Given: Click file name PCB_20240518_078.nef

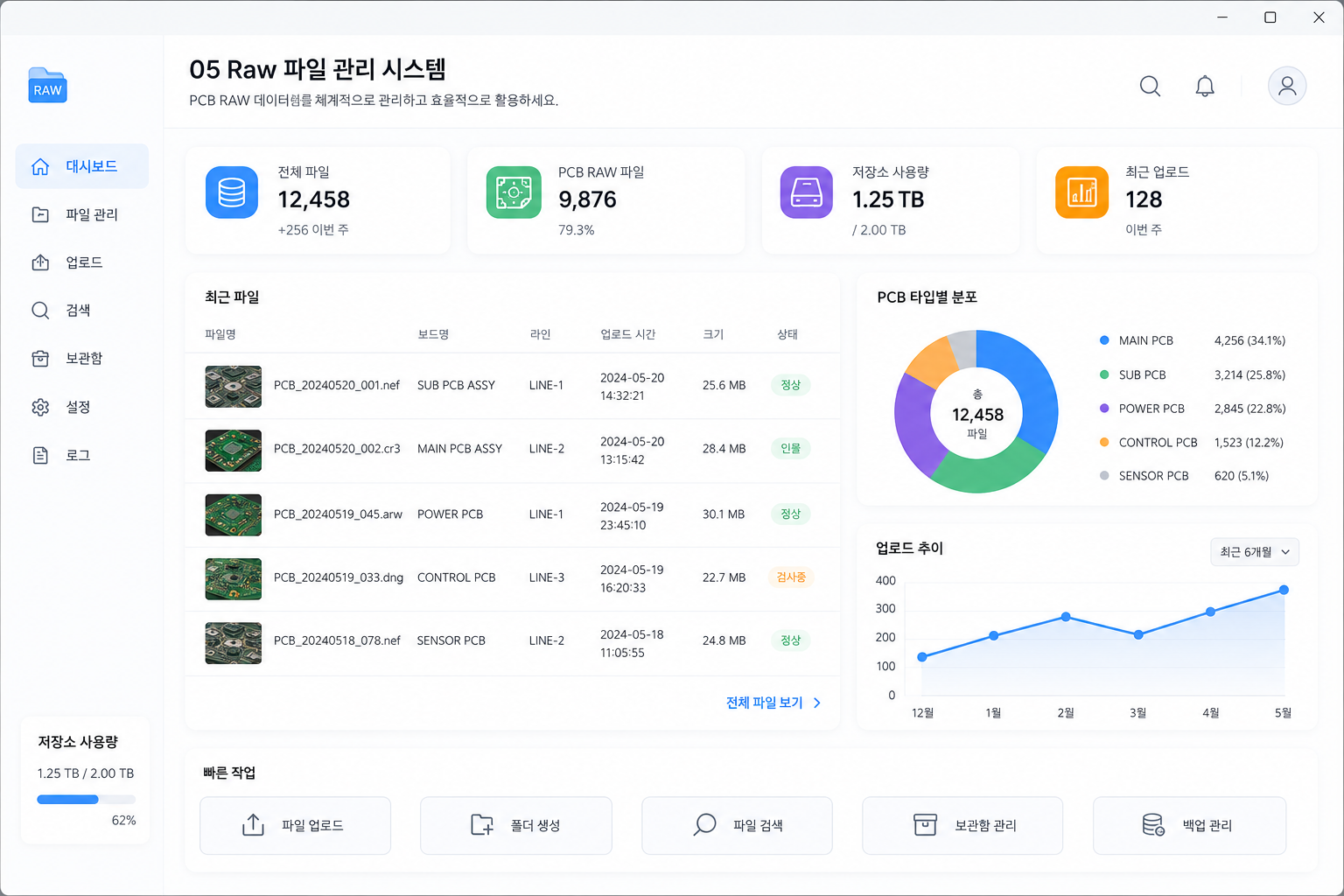Looking at the screenshot, I should pyautogui.click(x=337, y=640).
